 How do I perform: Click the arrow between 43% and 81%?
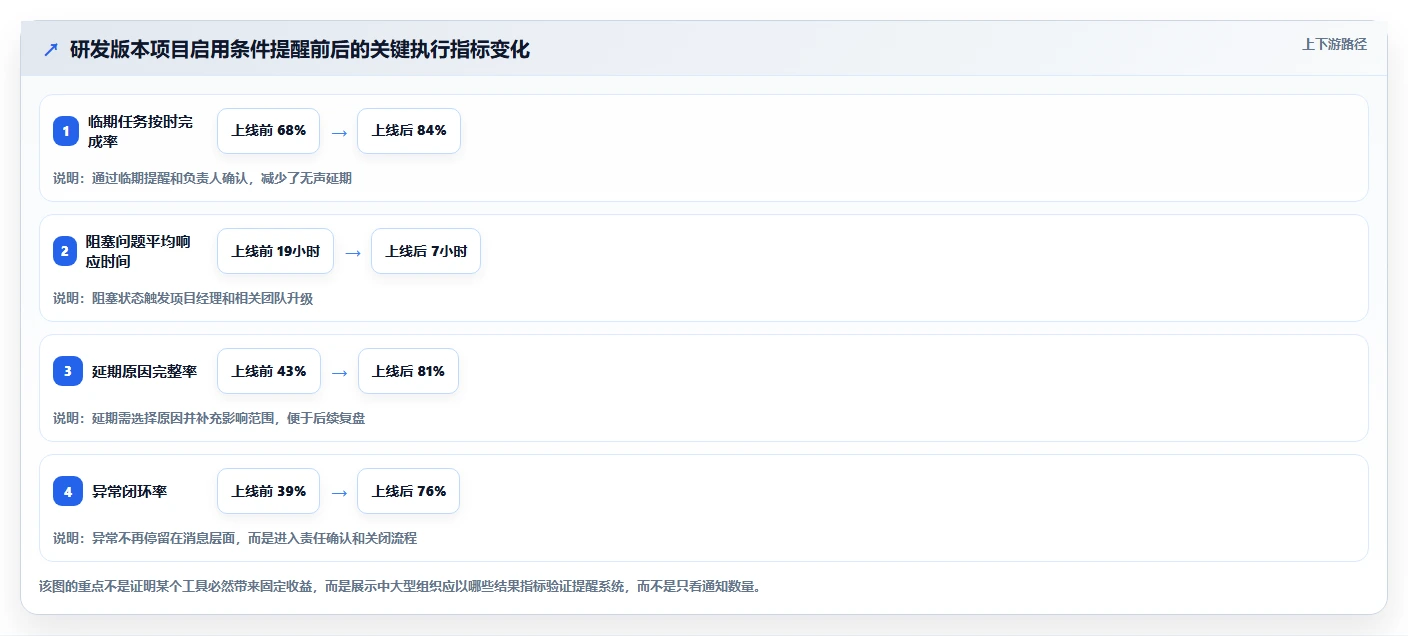point(340,372)
